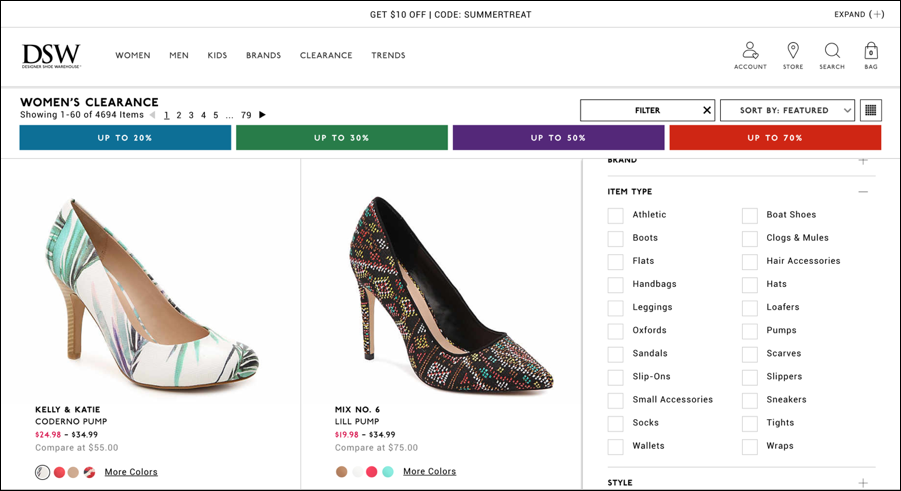Open the Brands menu

[263, 55]
